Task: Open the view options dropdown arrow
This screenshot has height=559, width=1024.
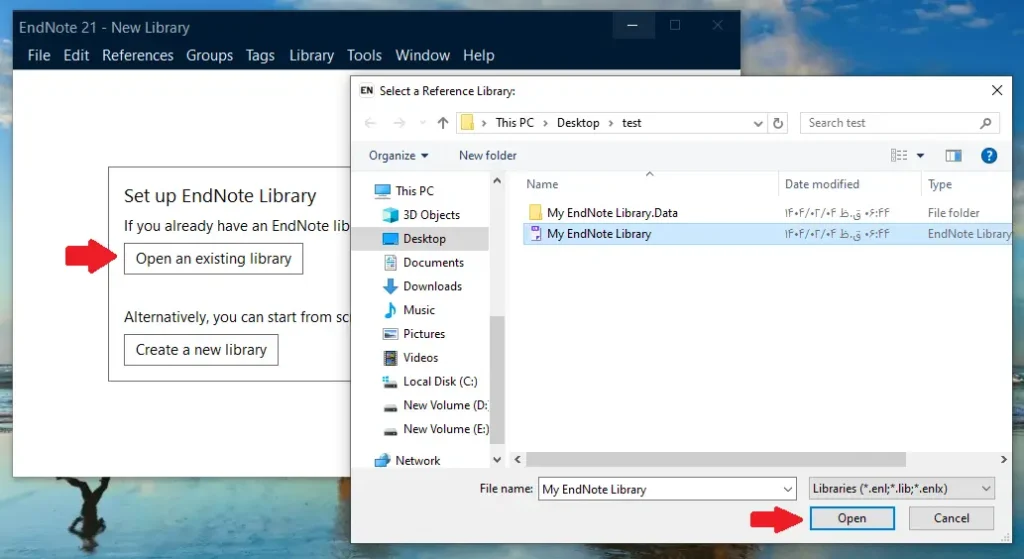Action: [x=920, y=155]
